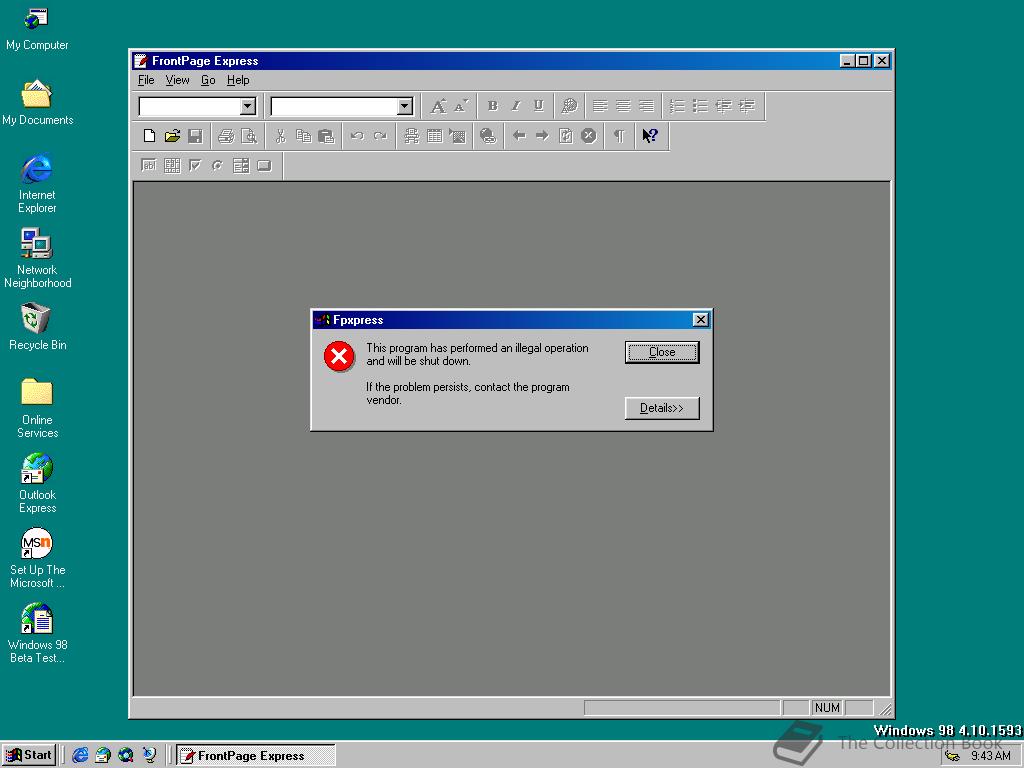Expand the Change Font dropdown arrow

point(405,106)
